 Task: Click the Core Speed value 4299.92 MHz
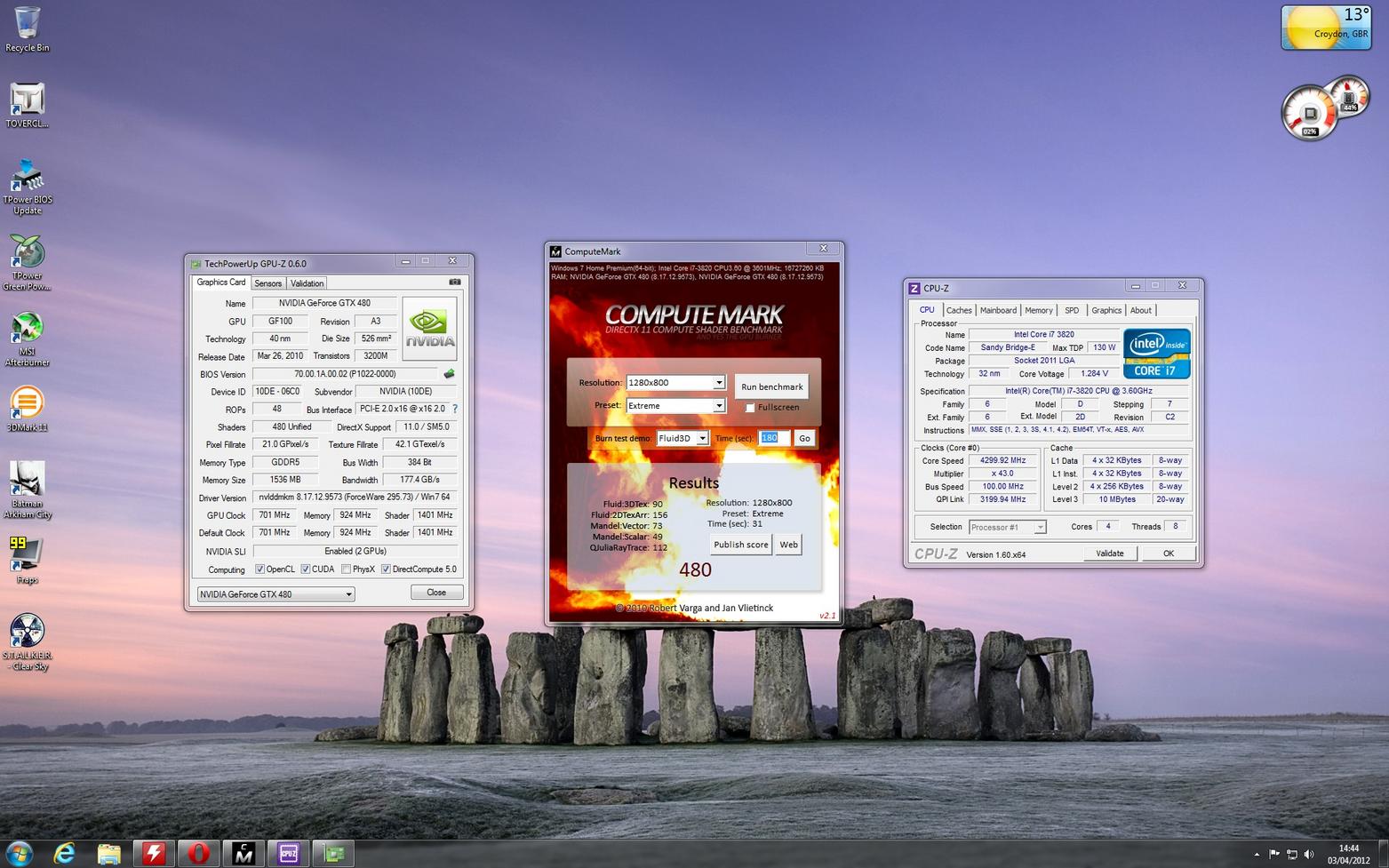pyautogui.click(x=1002, y=460)
